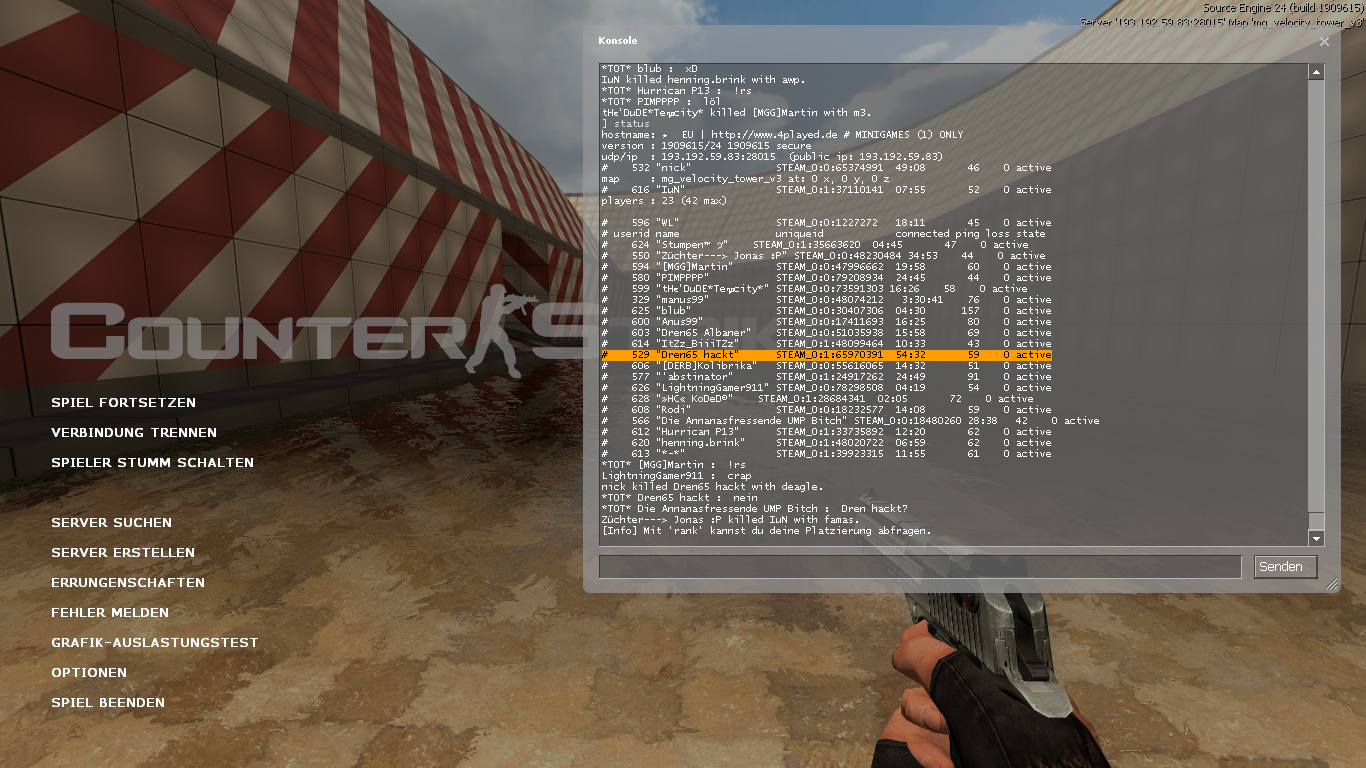This screenshot has height=768, width=1366.
Task: Click the userid name uniqueid header row
Action: click(x=823, y=234)
